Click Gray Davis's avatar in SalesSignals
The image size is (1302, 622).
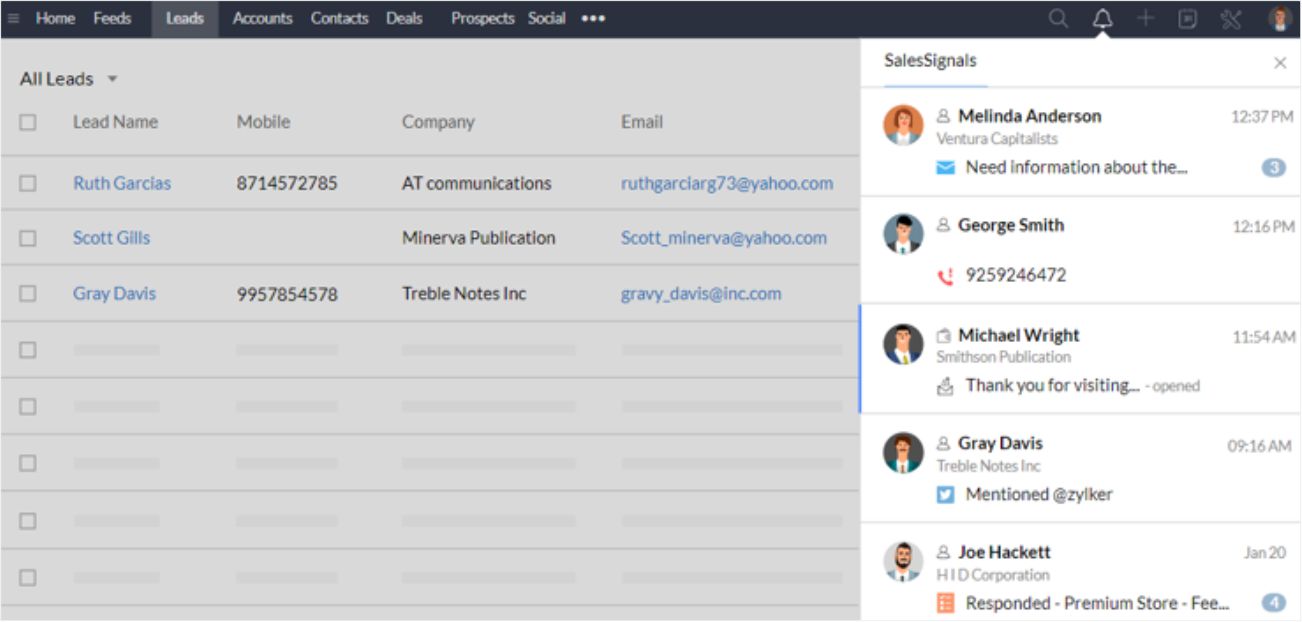903,452
